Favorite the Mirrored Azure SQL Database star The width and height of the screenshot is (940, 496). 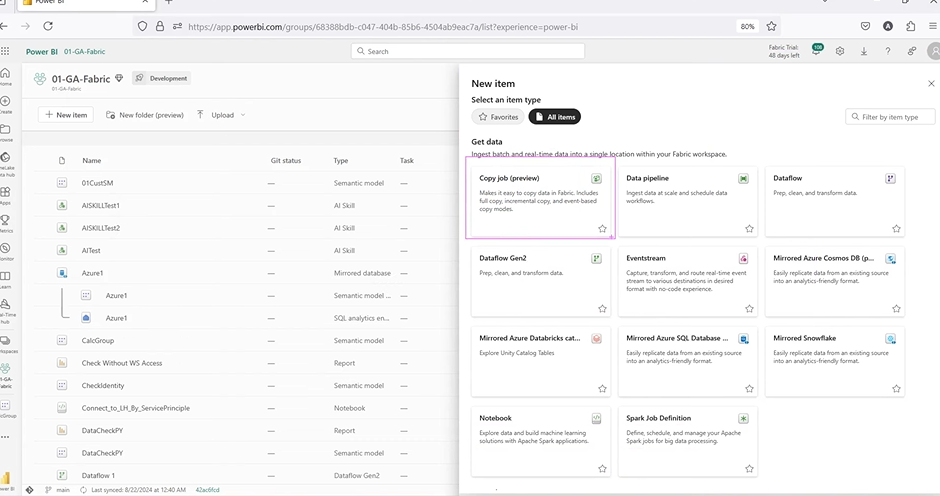coord(749,389)
